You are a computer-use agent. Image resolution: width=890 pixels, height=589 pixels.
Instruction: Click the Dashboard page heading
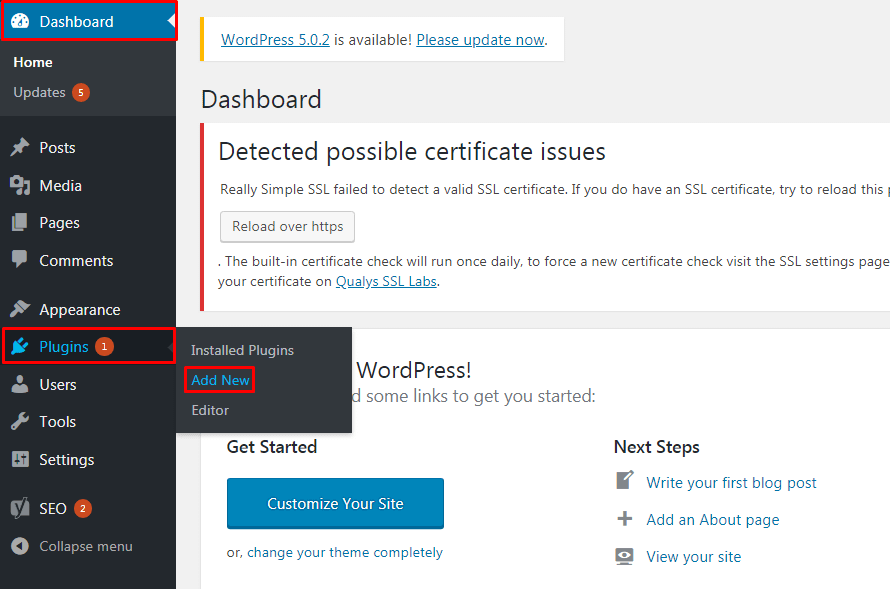tap(261, 99)
